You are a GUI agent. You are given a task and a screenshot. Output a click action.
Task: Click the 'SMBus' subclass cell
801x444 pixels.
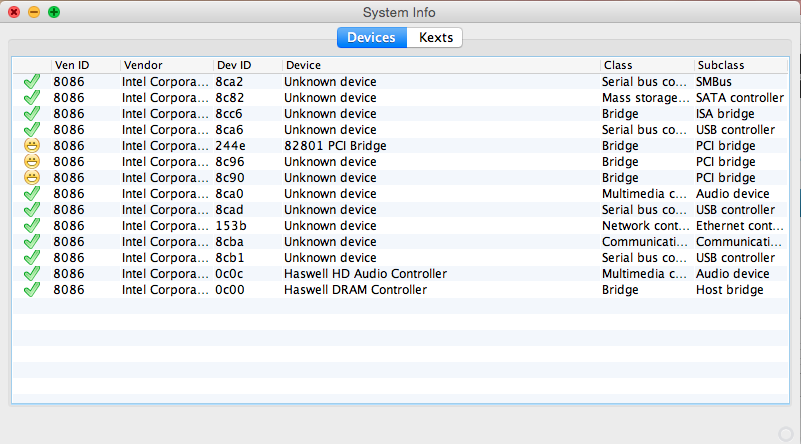click(x=714, y=82)
